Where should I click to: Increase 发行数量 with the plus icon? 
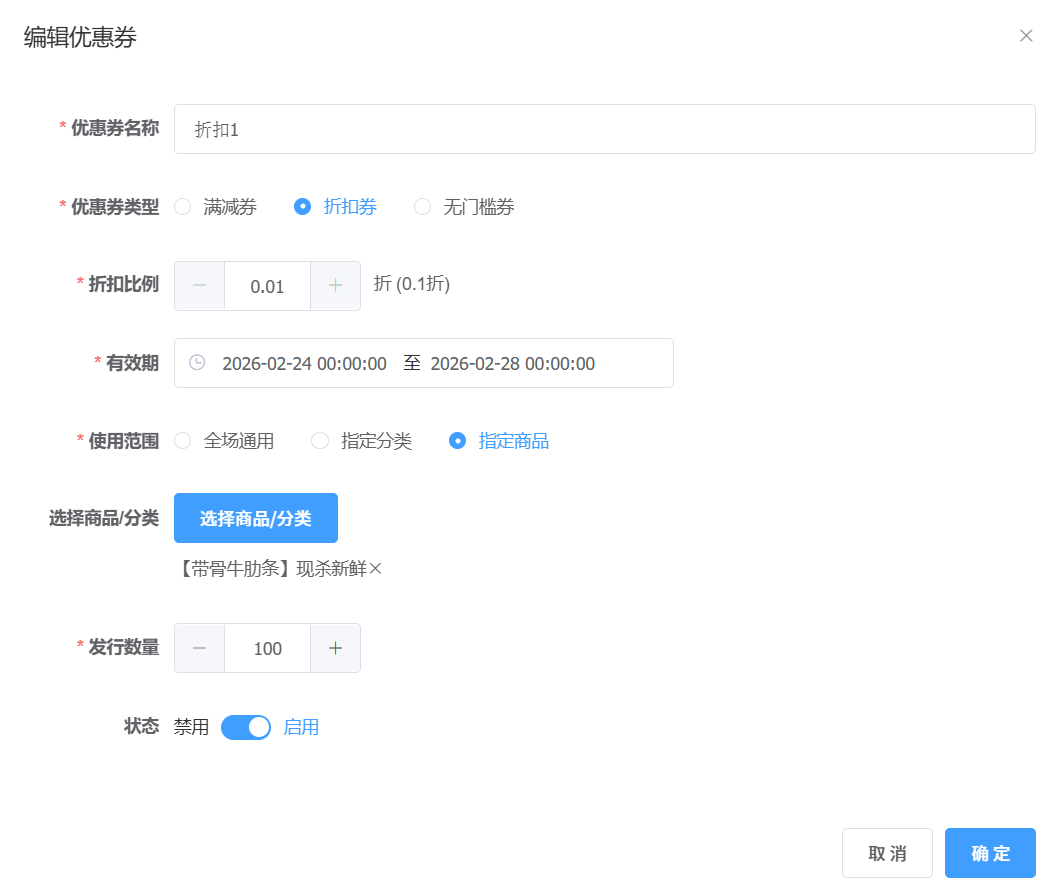click(335, 648)
